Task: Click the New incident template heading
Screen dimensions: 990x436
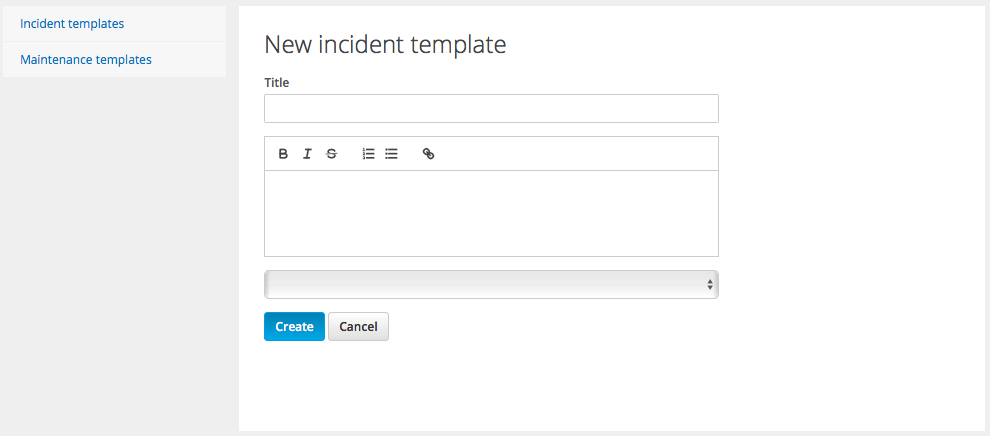Action: tap(385, 45)
